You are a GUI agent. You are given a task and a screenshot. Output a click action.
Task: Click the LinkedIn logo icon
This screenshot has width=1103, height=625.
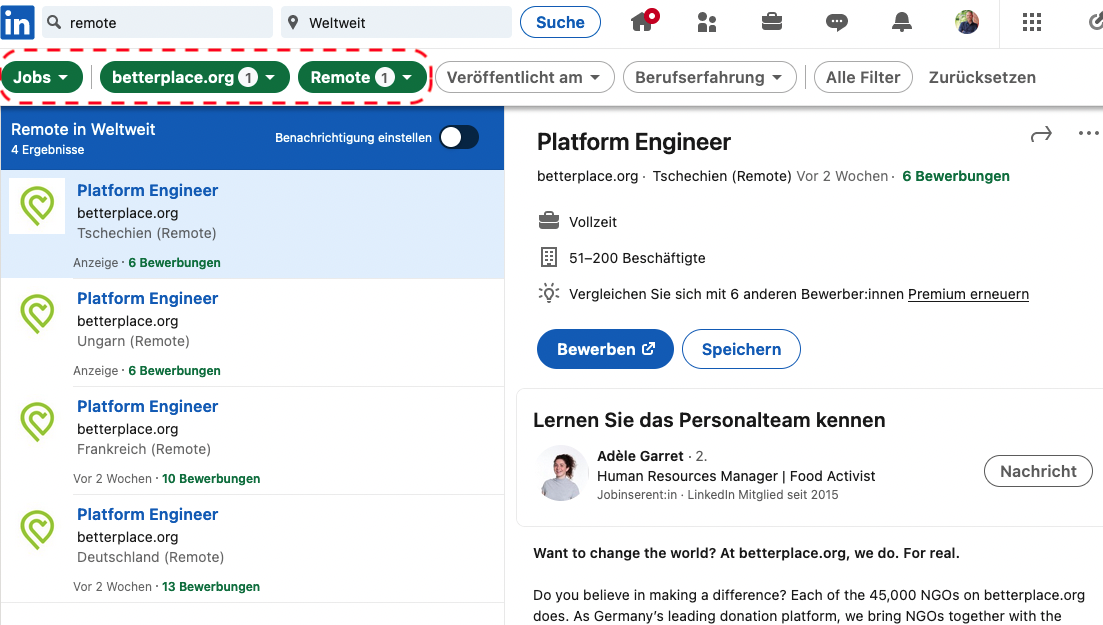click(x=17, y=23)
